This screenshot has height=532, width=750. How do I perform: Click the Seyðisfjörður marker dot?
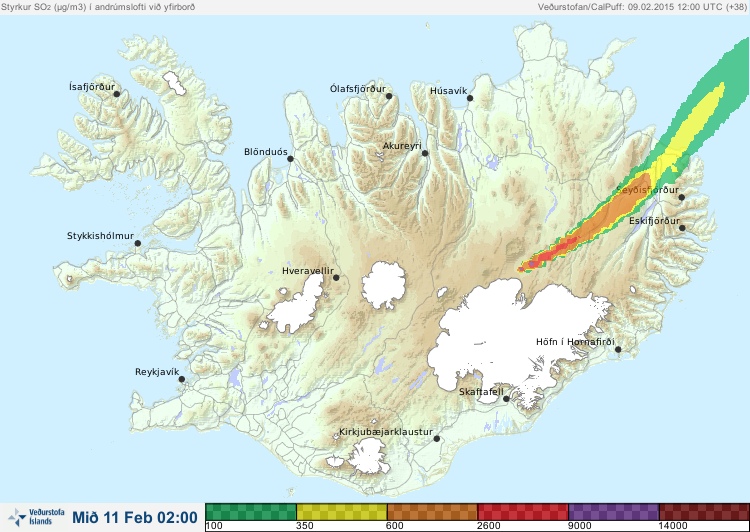pyautogui.click(x=682, y=197)
